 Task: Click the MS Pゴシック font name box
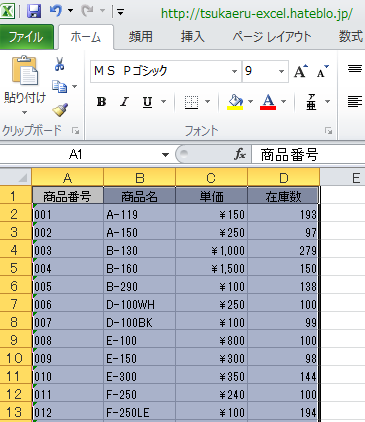coord(161,71)
